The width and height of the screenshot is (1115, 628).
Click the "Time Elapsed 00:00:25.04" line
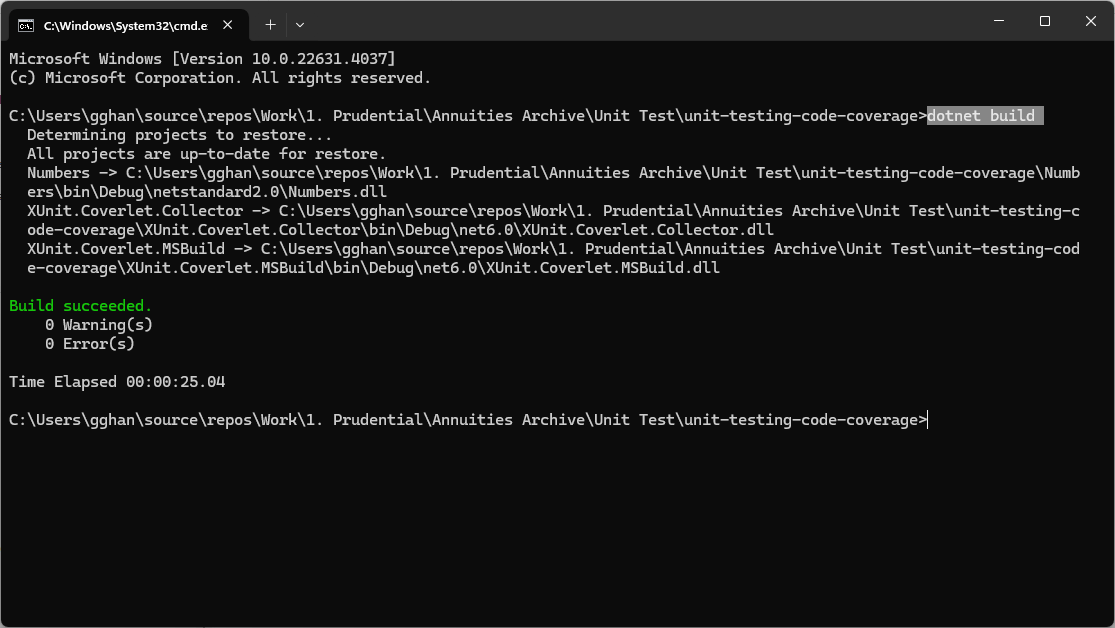[x=117, y=382]
